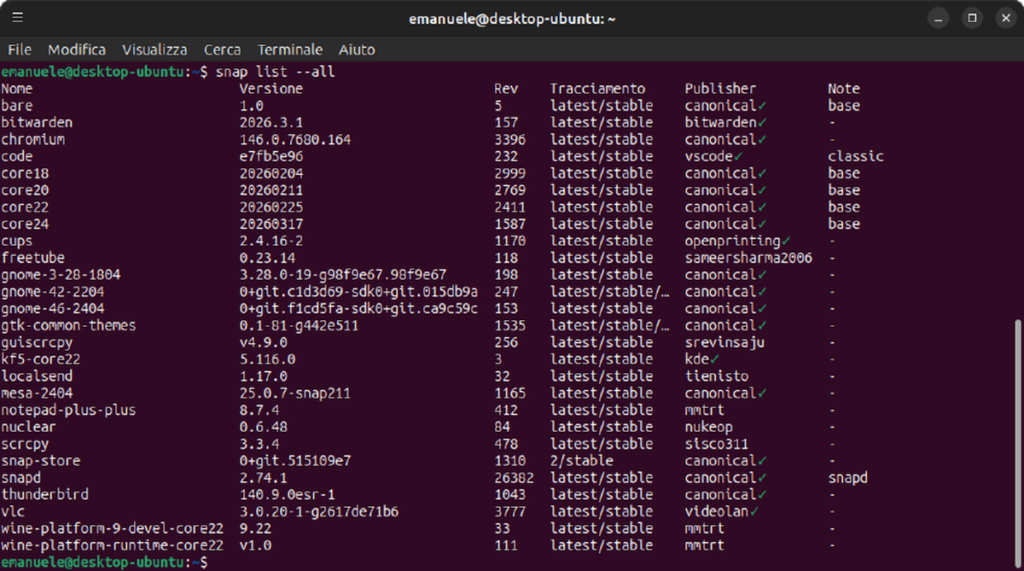
Task: Click vlc version '3.0.20-1-g2617de71b6'
Action: (x=319, y=512)
